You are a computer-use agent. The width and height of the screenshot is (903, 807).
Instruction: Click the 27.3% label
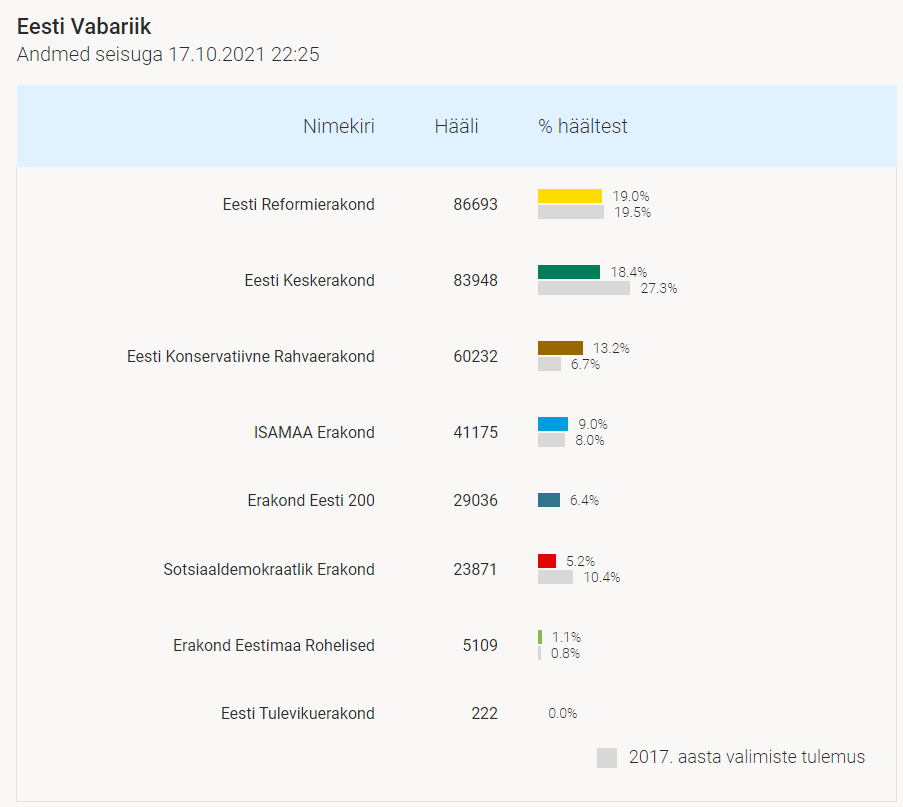(659, 289)
